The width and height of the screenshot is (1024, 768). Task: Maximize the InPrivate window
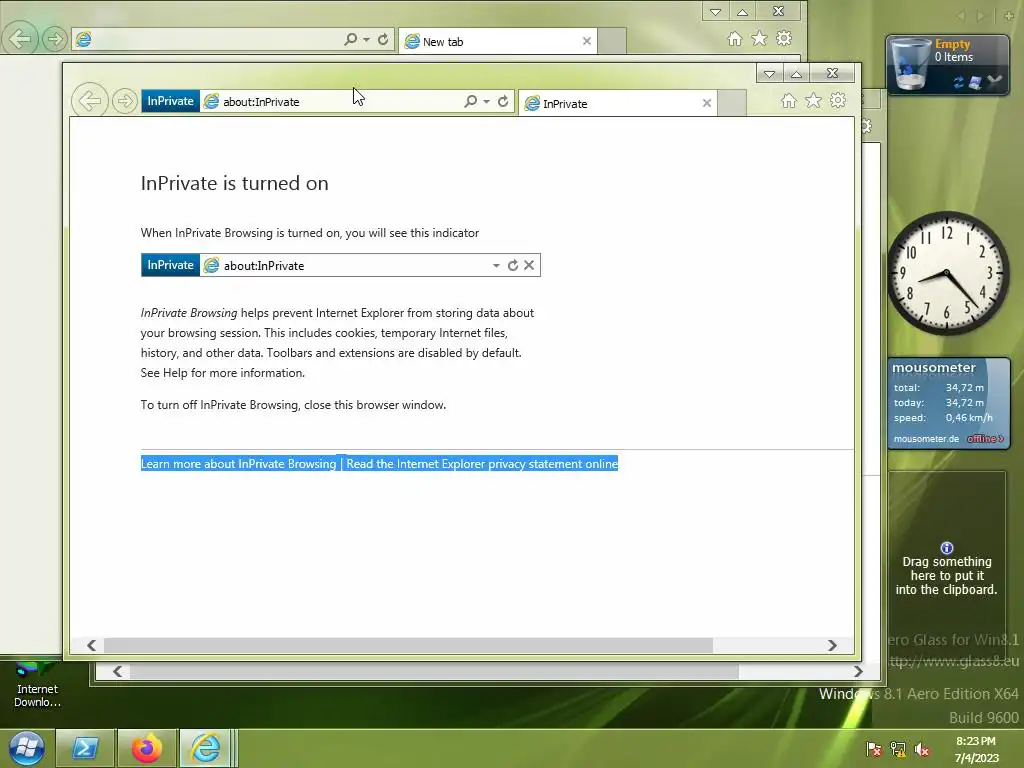796,73
